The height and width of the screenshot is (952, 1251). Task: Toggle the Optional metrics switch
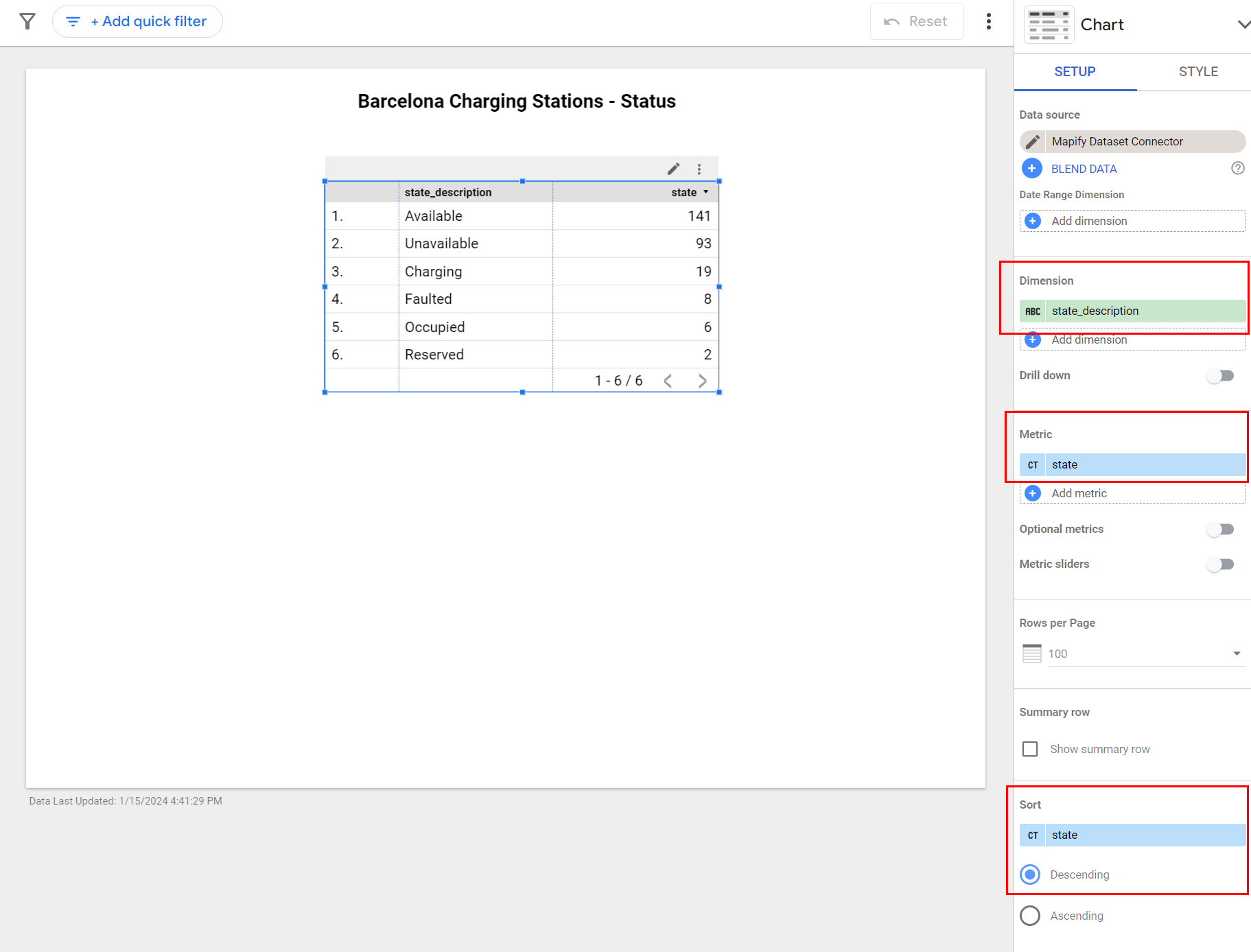1221,529
